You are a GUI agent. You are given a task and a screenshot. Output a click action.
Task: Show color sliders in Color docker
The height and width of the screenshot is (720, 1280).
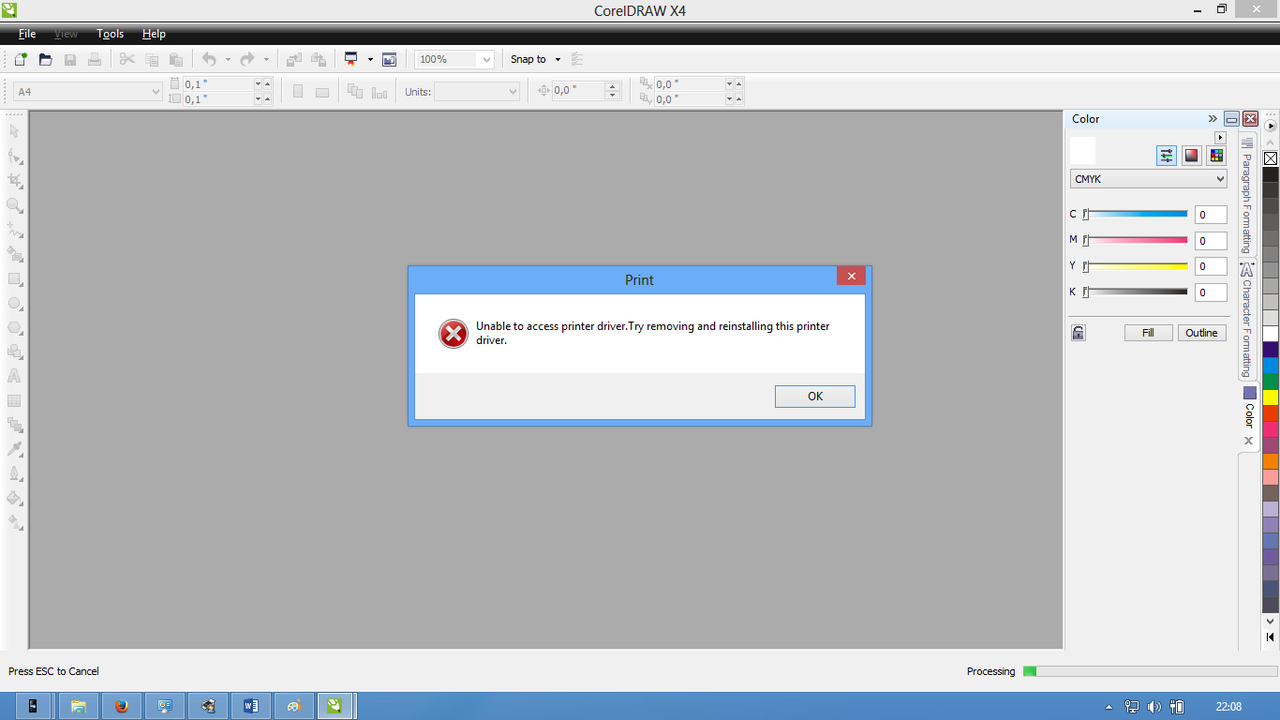tap(1166, 155)
